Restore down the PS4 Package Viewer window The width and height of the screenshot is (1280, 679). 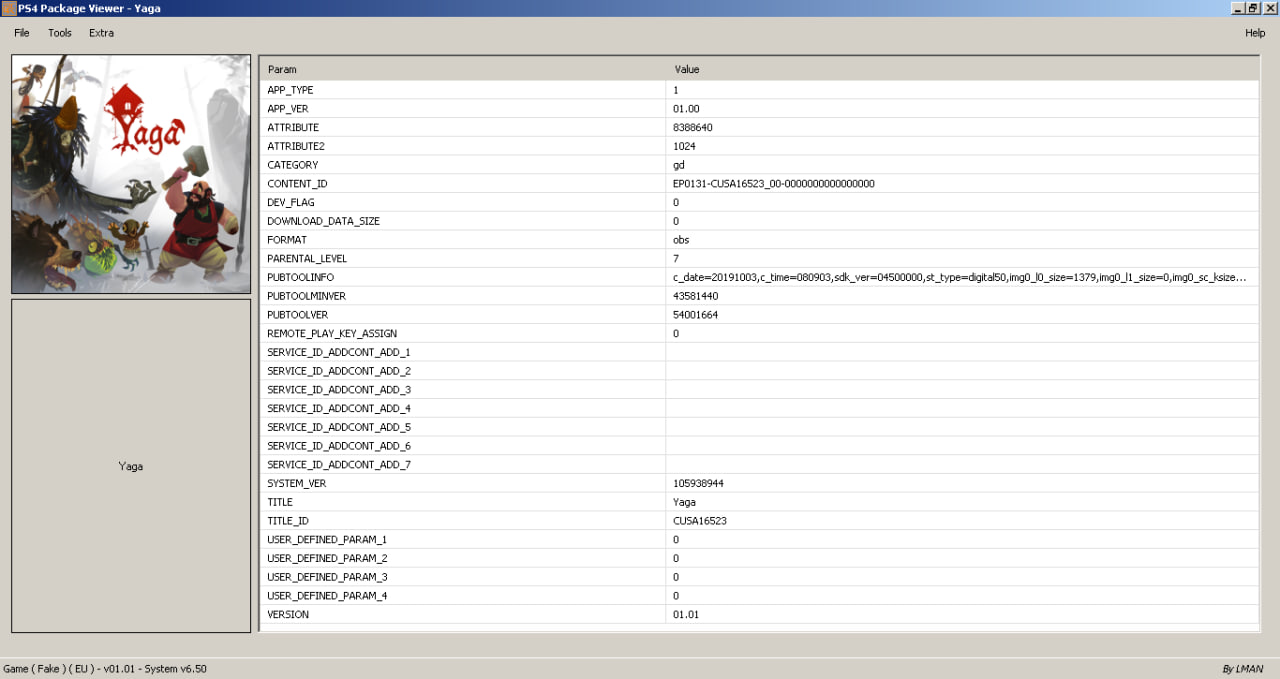pos(1253,8)
